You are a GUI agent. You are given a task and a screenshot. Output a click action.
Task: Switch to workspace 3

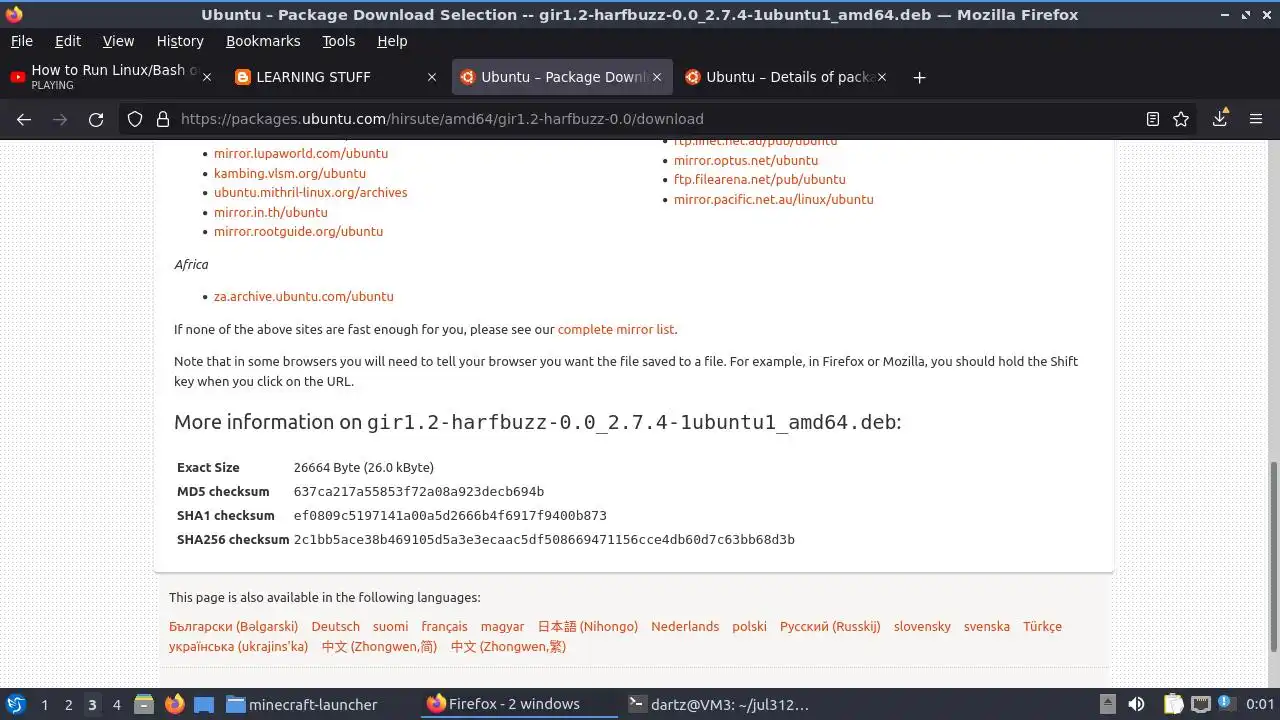tap(93, 704)
